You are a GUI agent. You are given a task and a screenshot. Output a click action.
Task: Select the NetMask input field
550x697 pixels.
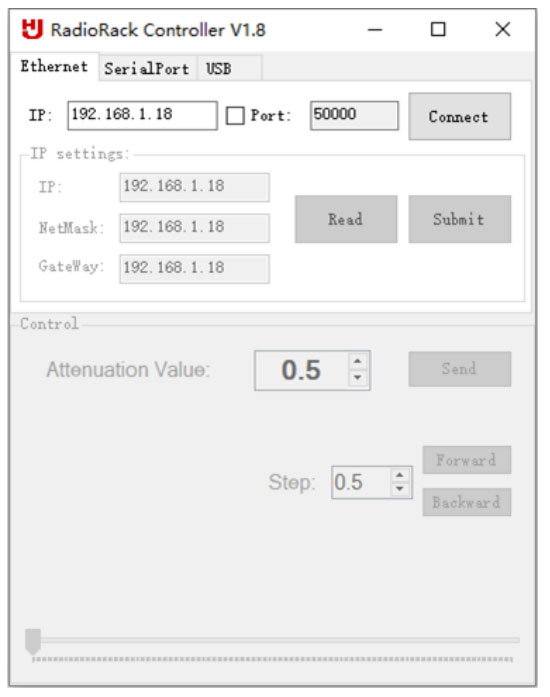click(x=194, y=228)
